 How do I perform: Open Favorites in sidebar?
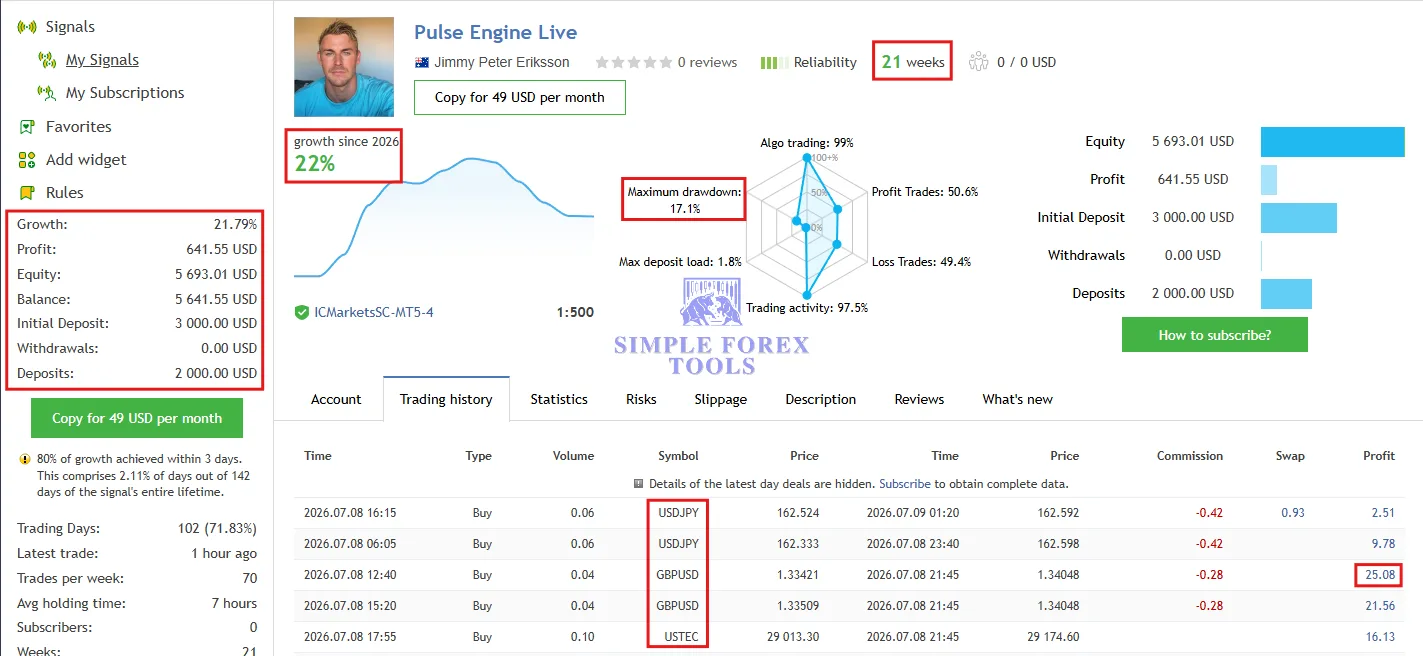pyautogui.click(x=79, y=127)
